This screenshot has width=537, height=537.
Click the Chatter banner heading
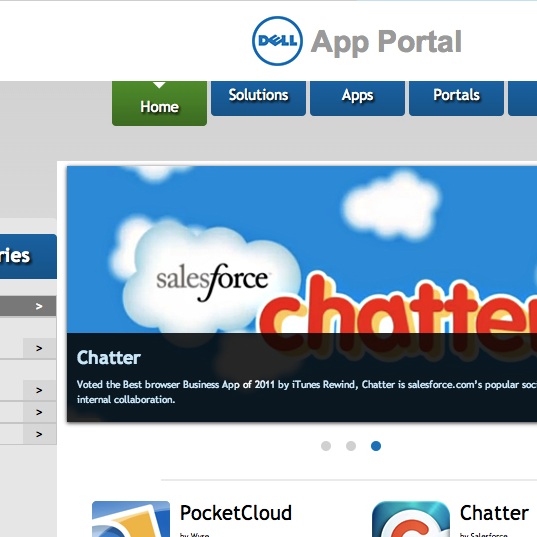pyautogui.click(x=109, y=358)
